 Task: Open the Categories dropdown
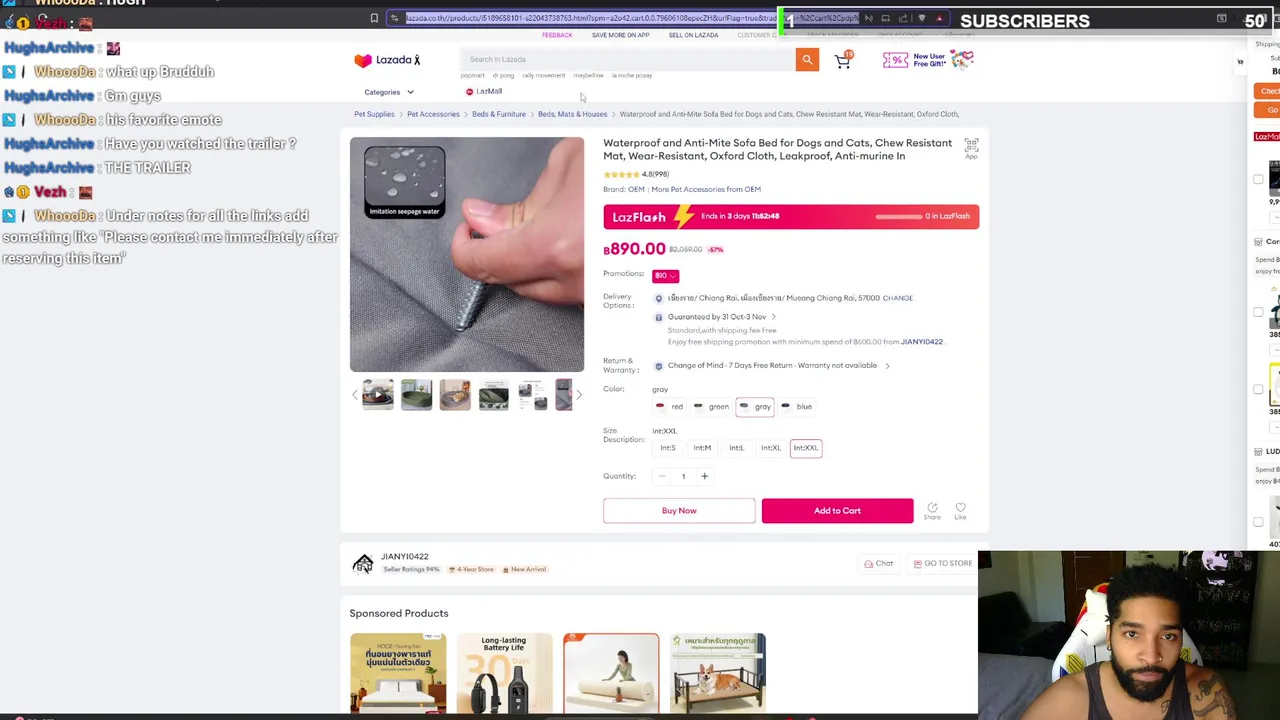389,92
